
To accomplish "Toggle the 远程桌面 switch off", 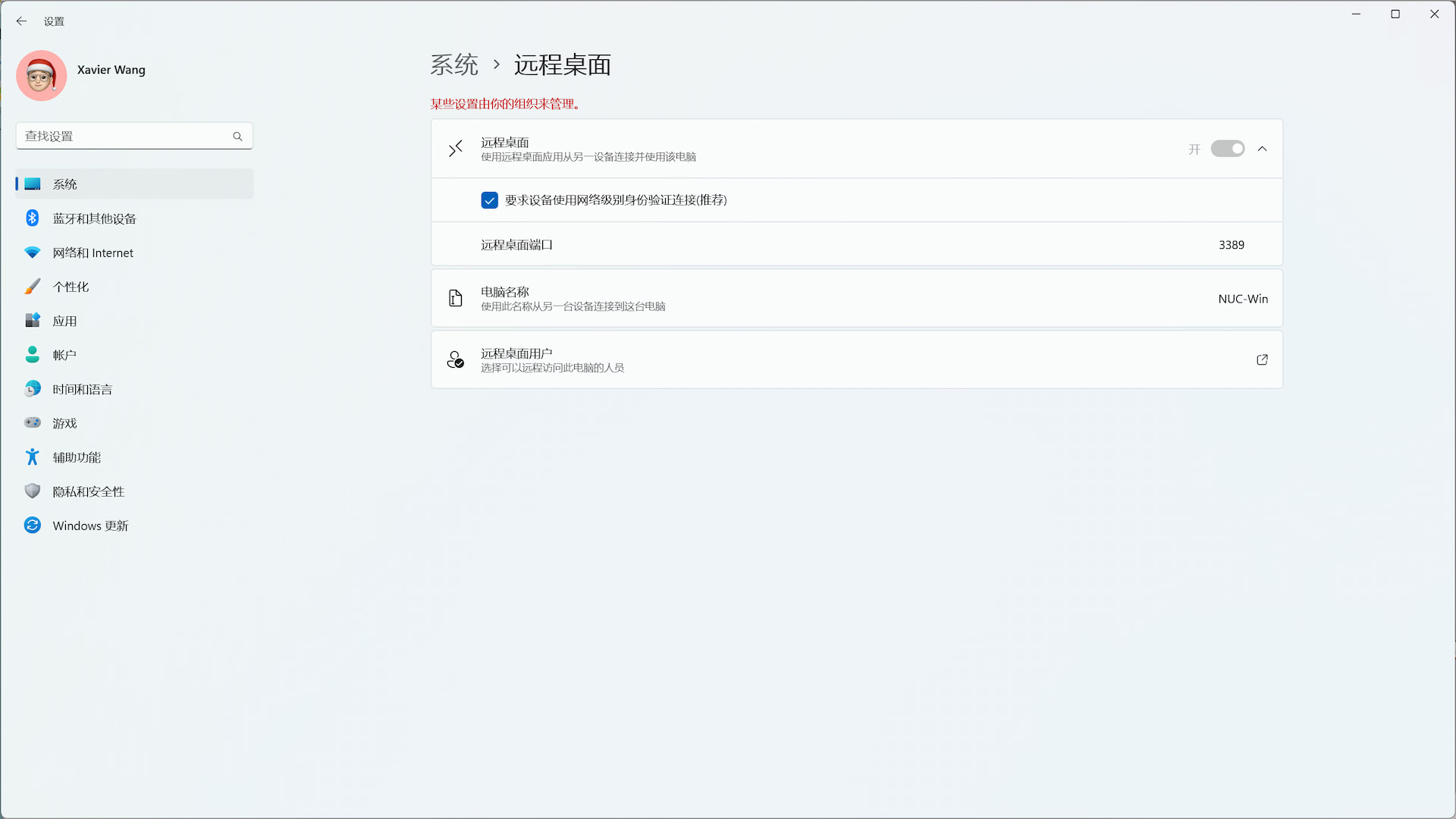I will click(x=1227, y=149).
